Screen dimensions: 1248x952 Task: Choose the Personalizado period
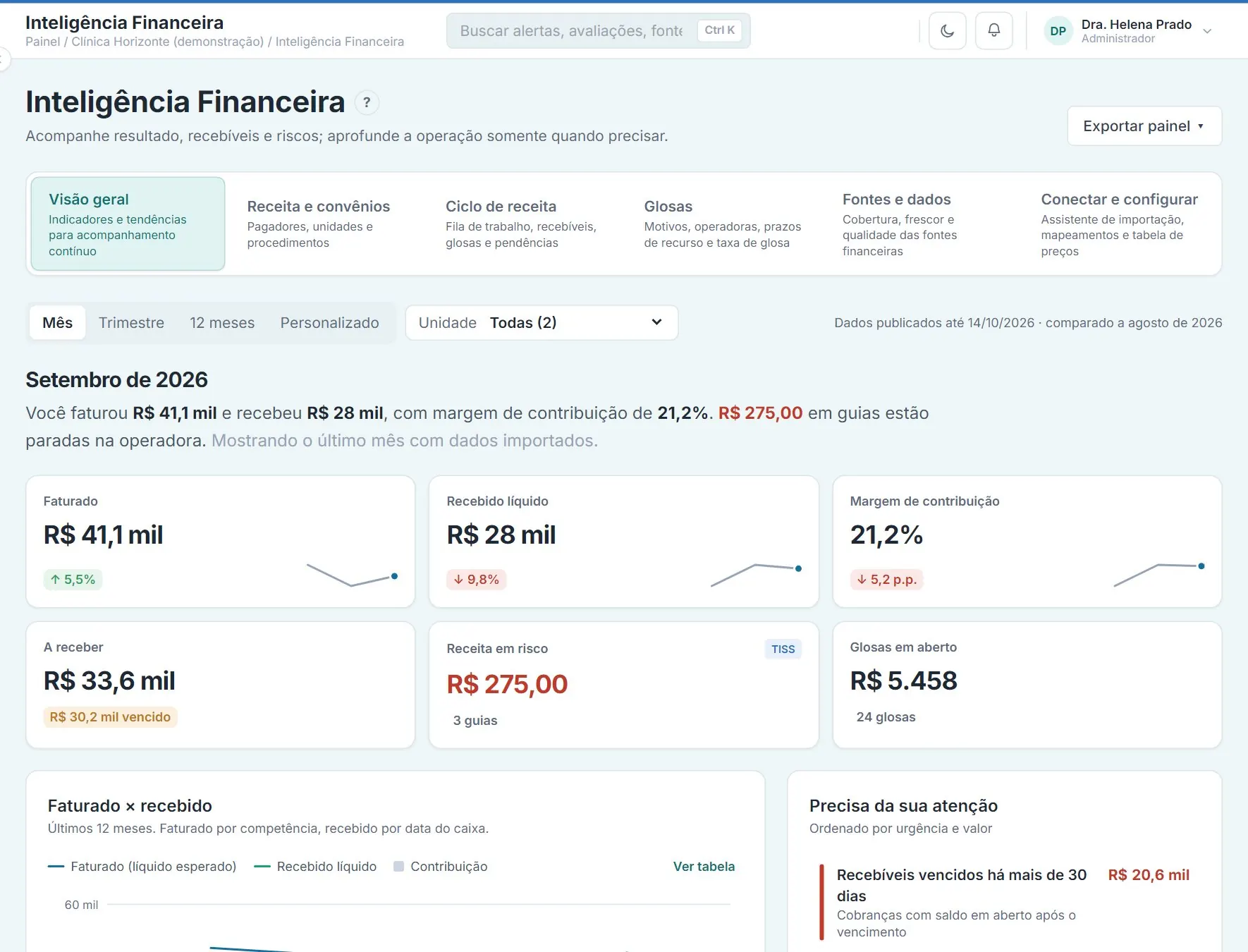click(x=329, y=323)
